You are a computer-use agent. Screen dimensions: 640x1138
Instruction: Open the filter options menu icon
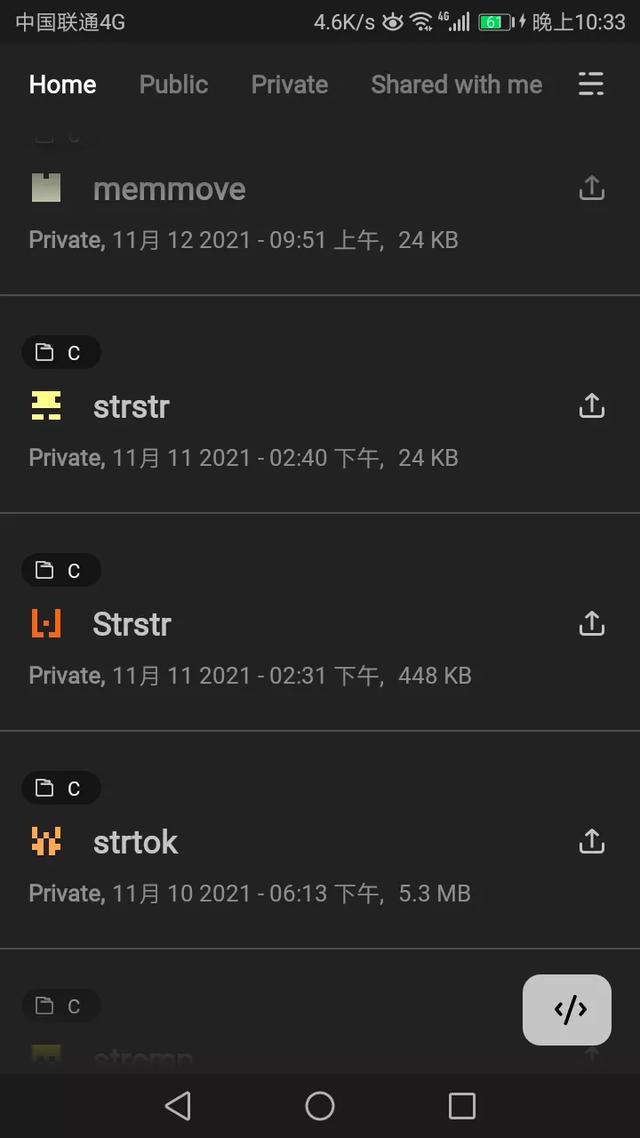tap(591, 84)
